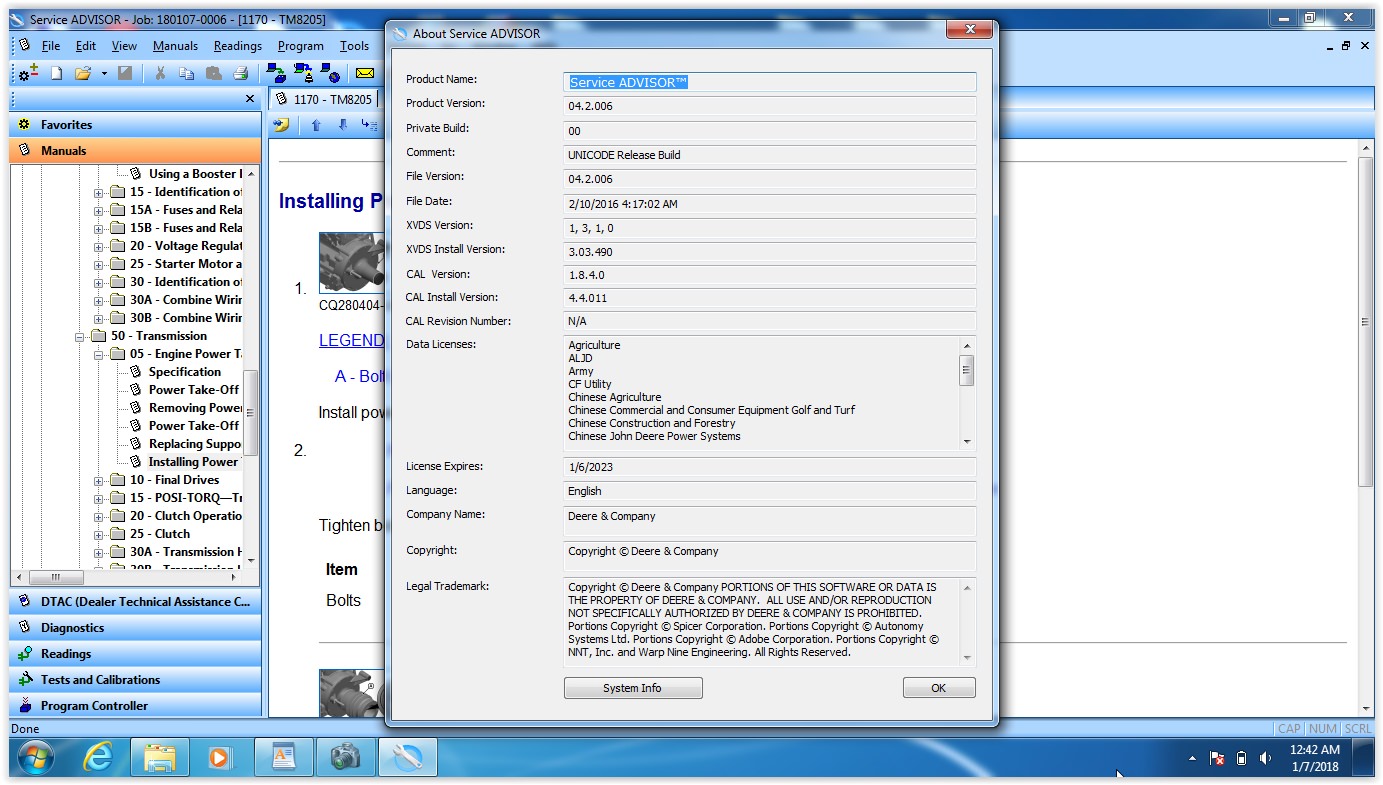1383x785 pixels.
Task: Click the gear plus/minus job icon
Action: (29, 73)
